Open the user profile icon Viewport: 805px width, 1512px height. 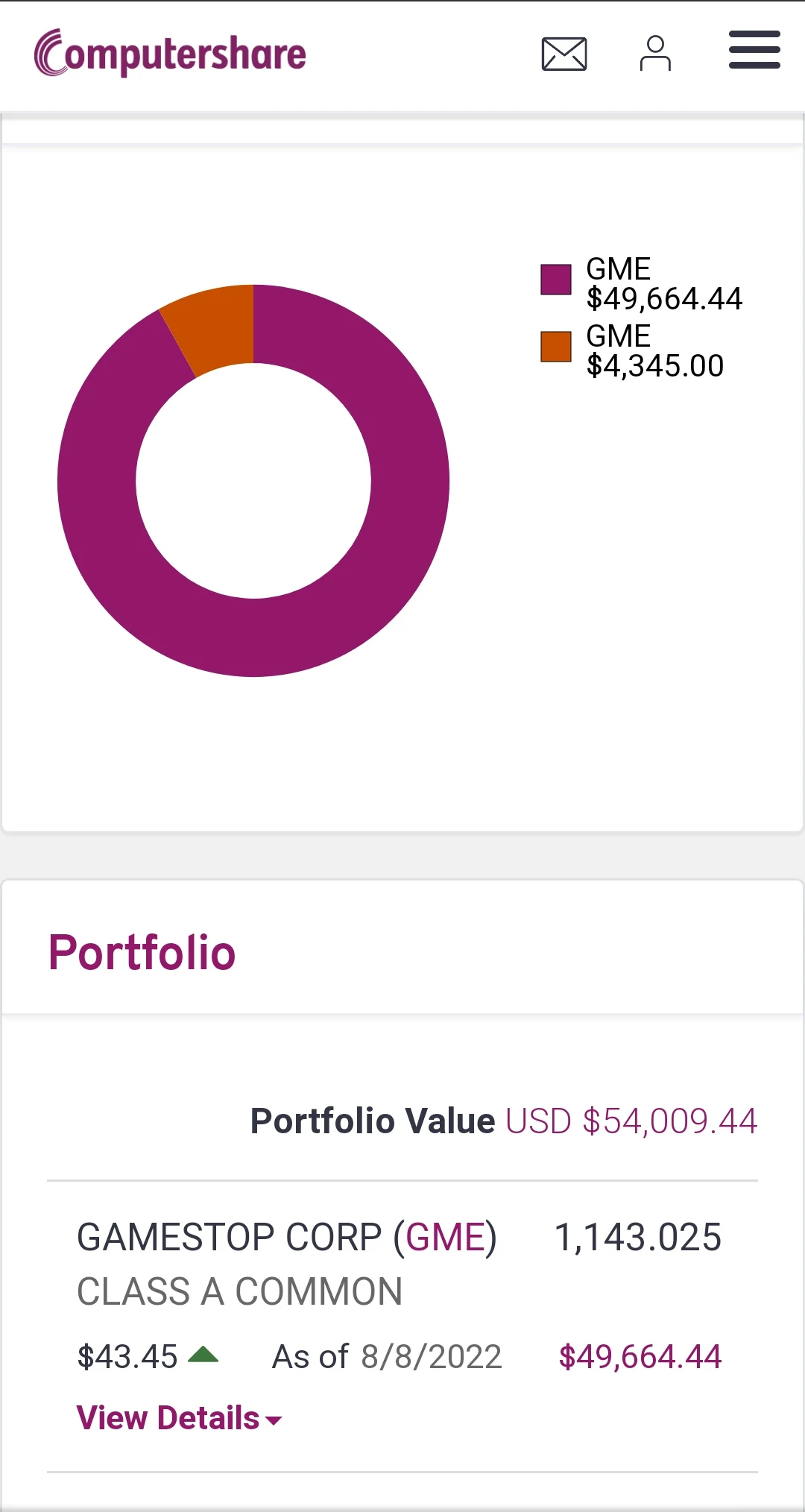pos(655,54)
